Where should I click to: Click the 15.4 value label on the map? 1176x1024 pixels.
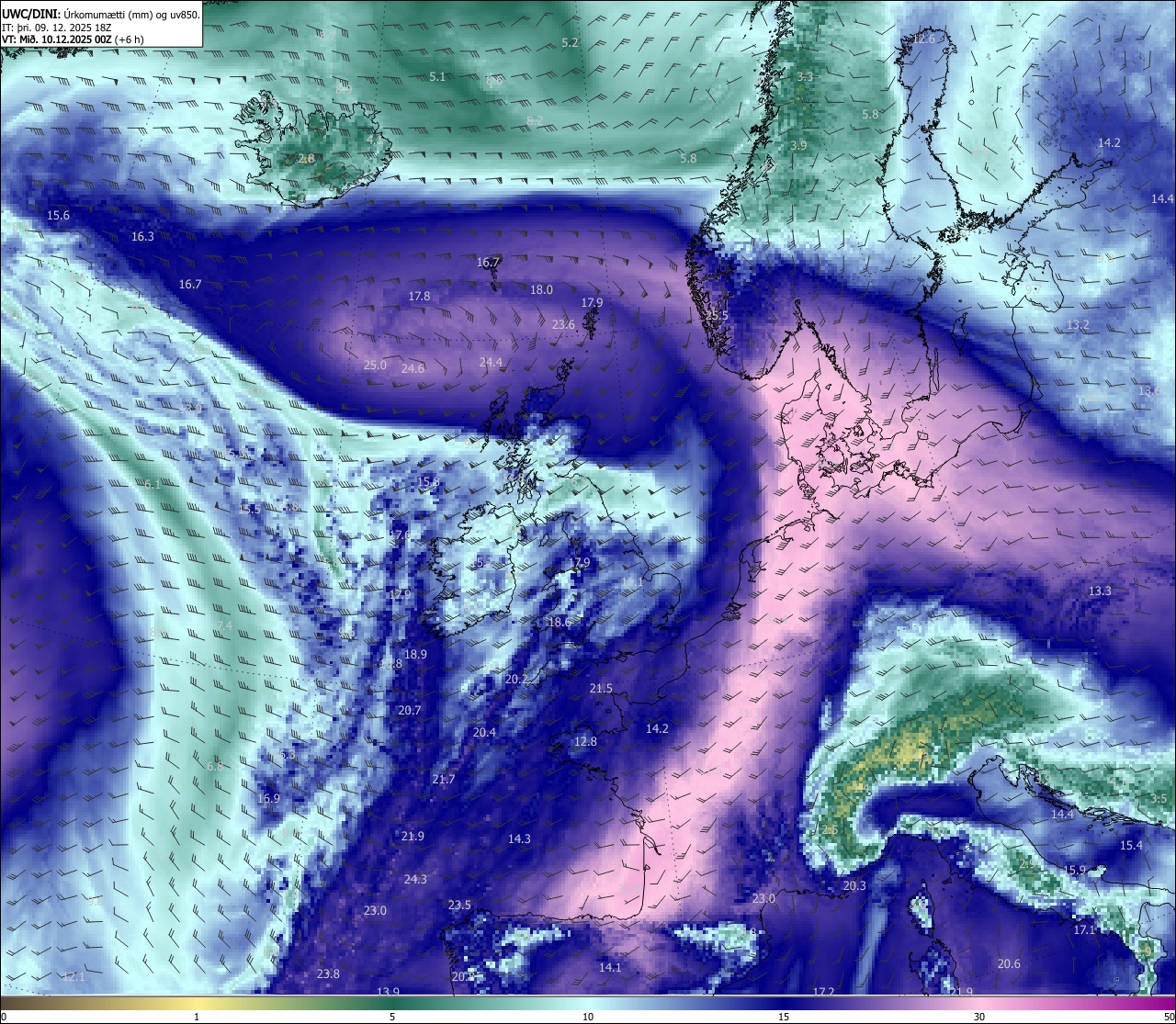(x=1131, y=846)
